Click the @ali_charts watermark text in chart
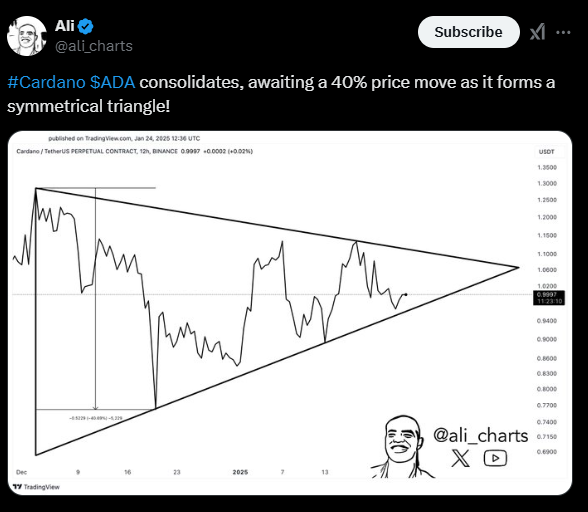 point(480,435)
